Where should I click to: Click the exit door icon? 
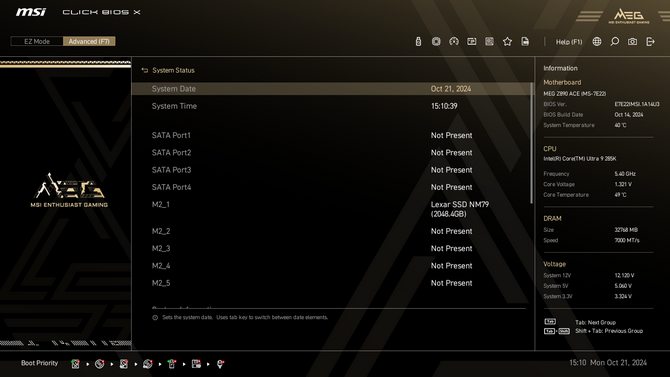pos(650,41)
